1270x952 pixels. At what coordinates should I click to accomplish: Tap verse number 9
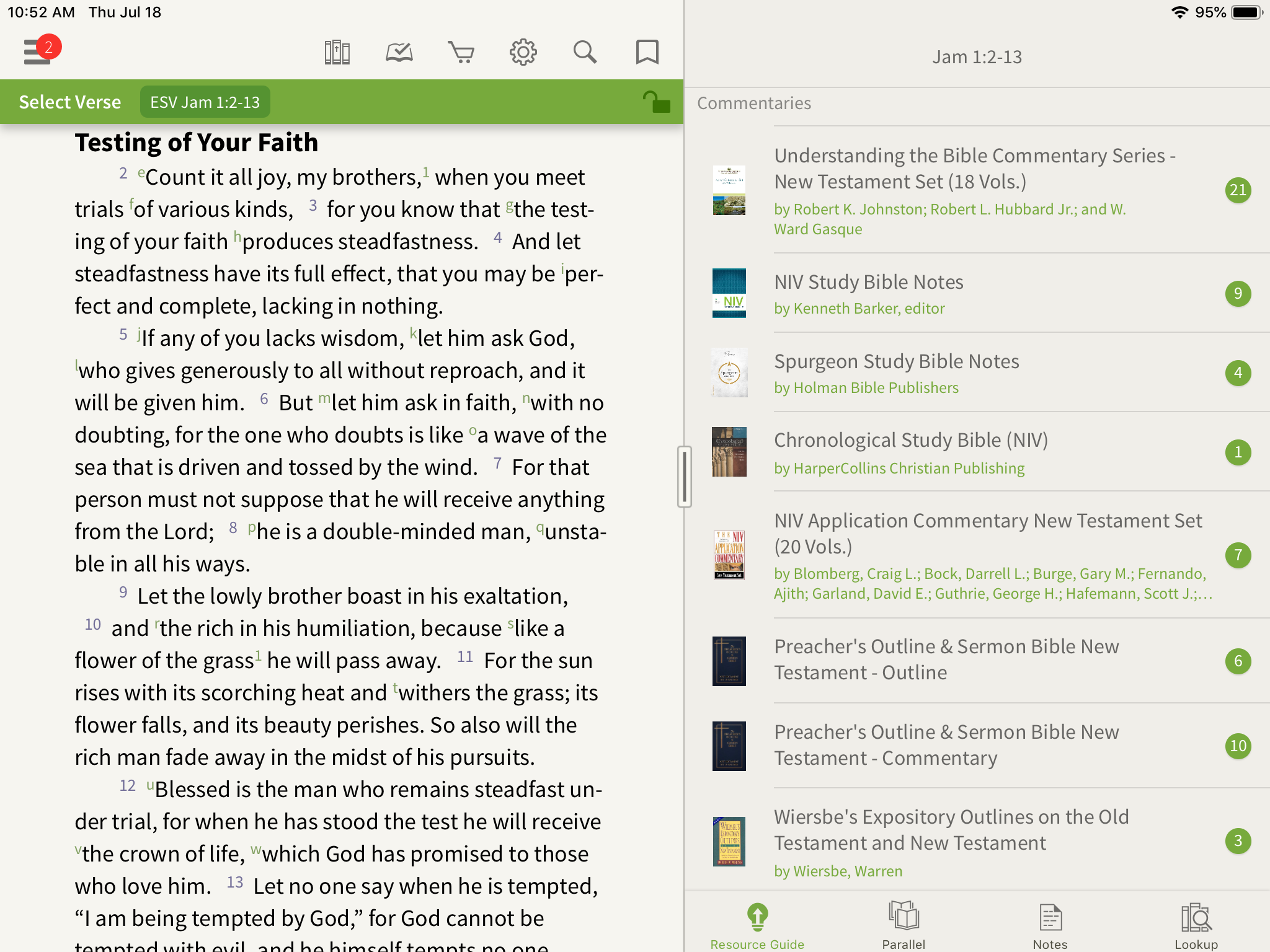pos(123,593)
